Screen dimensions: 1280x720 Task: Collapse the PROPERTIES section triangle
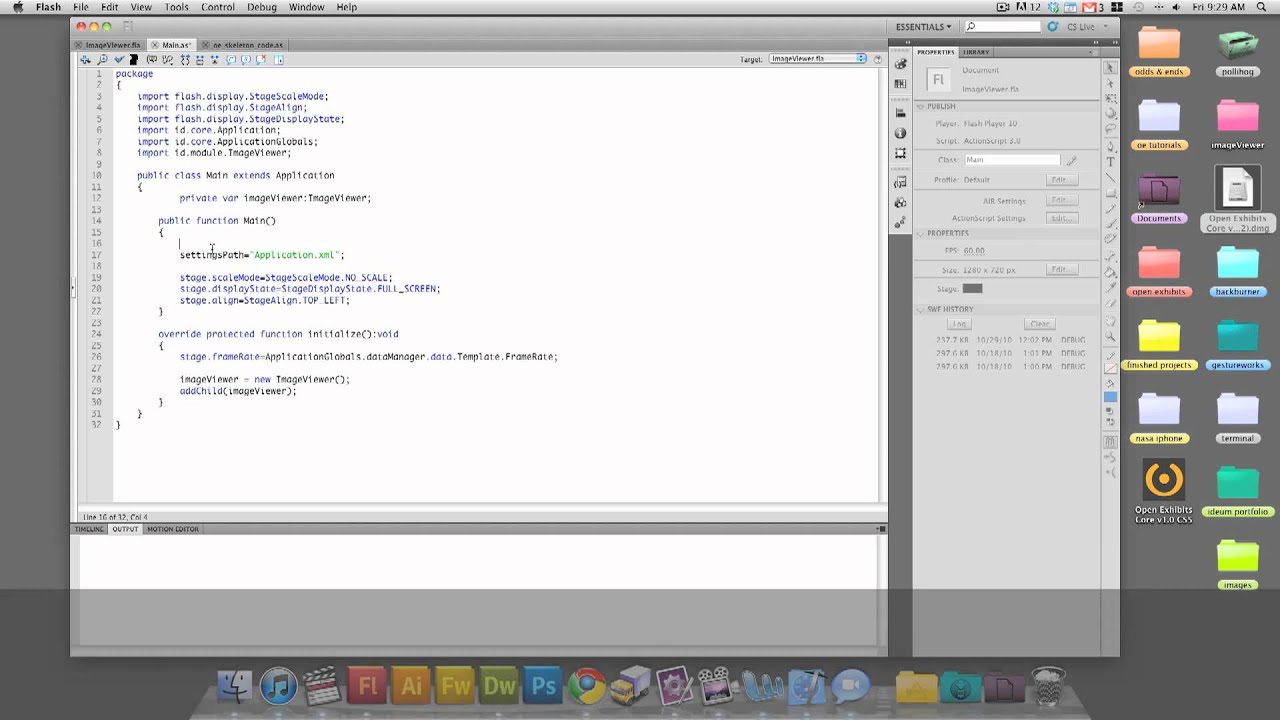[x=920, y=233]
